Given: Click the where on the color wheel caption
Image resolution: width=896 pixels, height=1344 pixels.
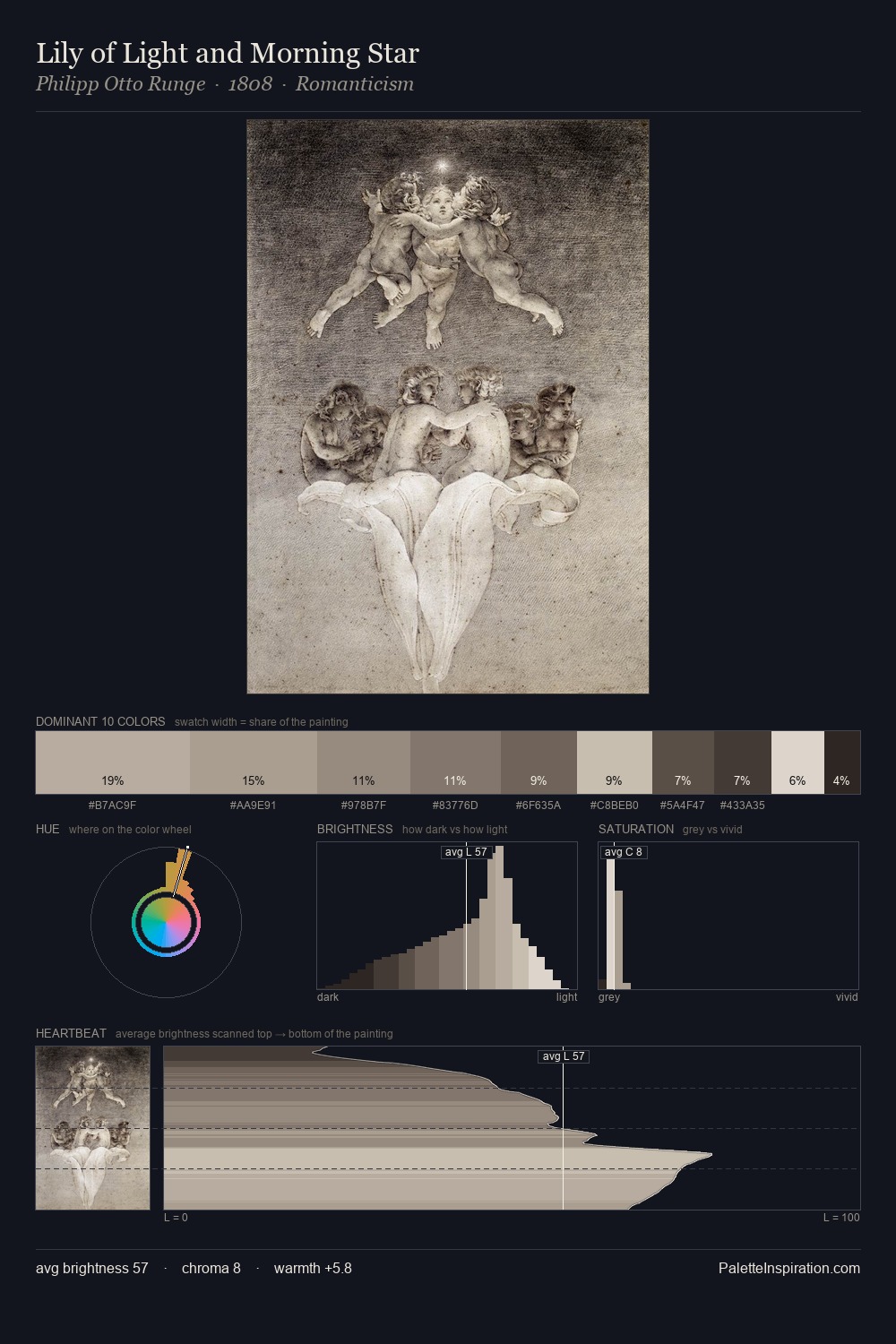Looking at the screenshot, I should 130,830.
